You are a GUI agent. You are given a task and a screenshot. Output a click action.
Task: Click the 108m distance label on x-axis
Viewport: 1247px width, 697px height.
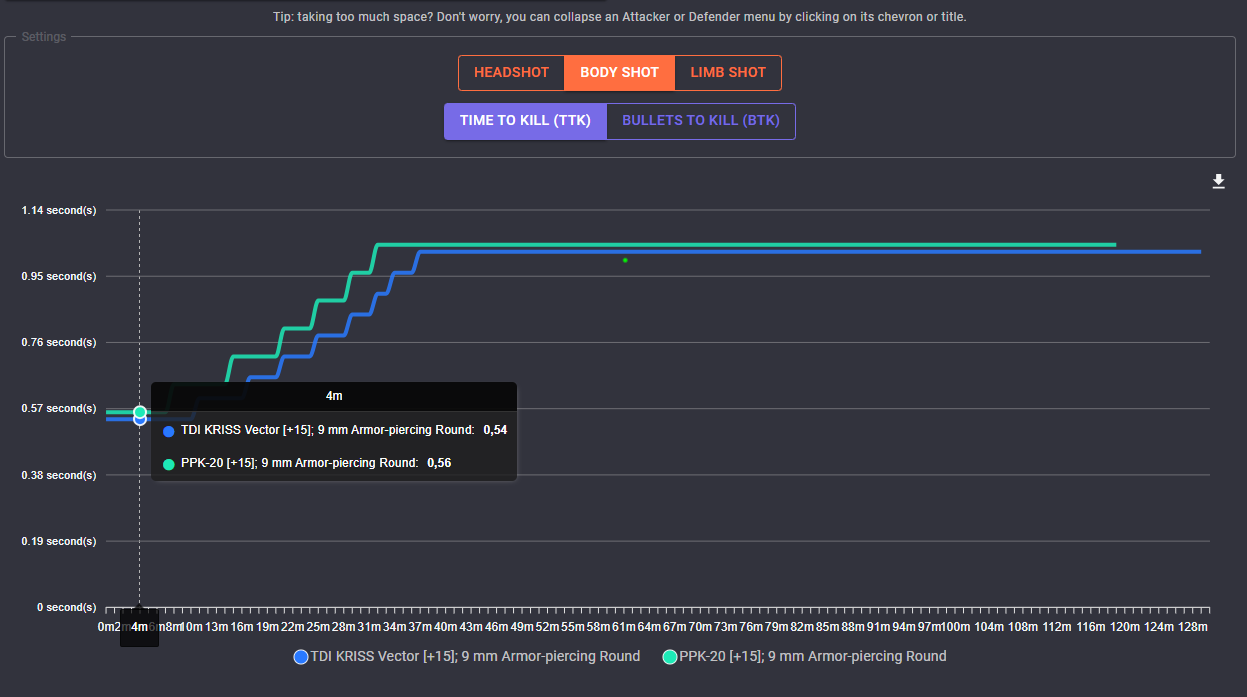[1024, 627]
